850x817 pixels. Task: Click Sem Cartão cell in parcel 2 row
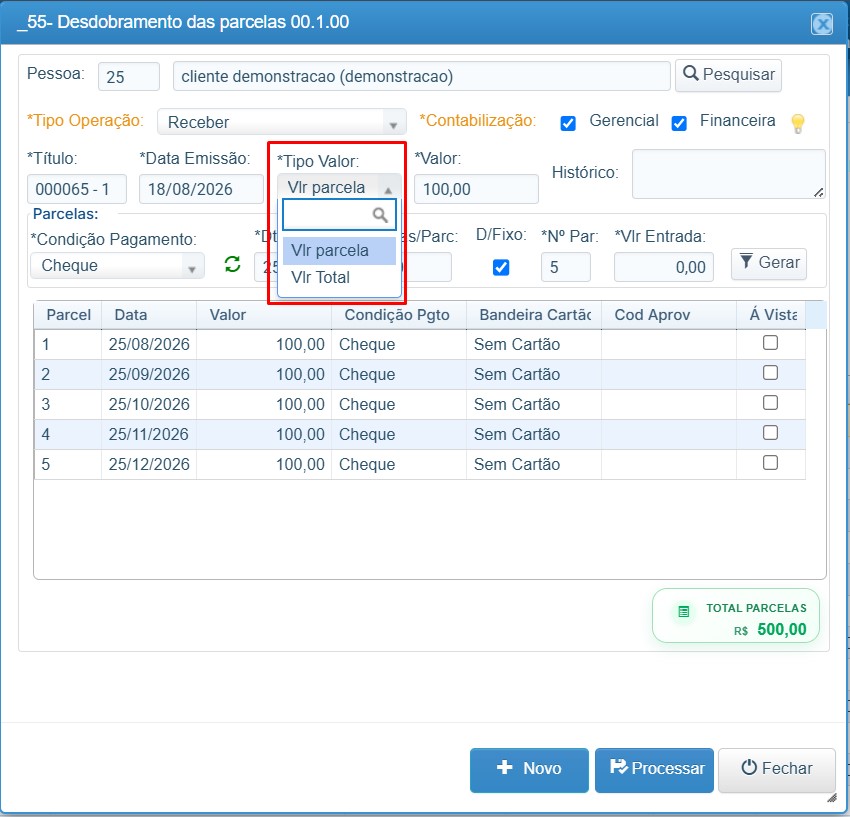(x=534, y=374)
